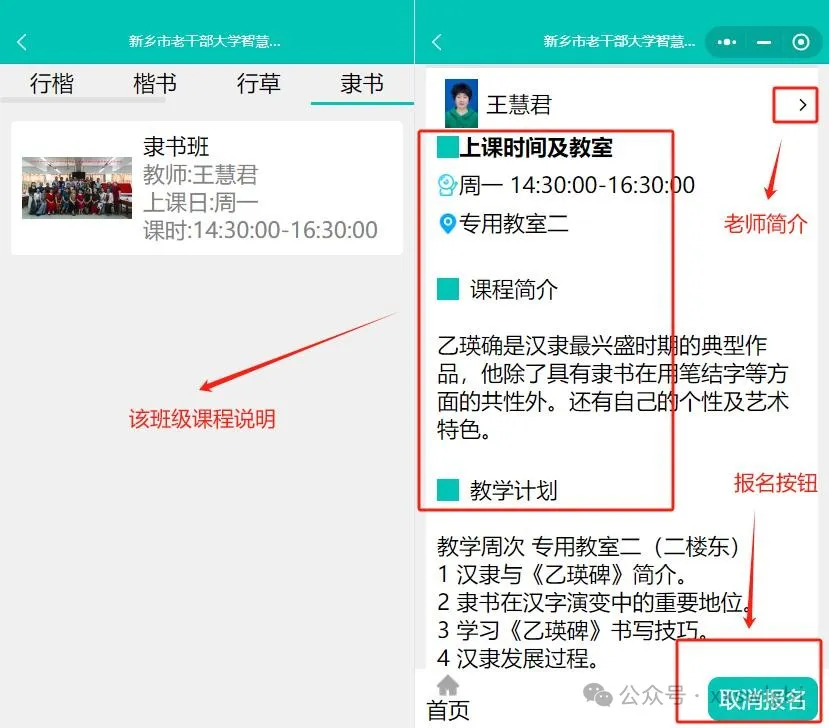This screenshot has width=829, height=728.
Task: Tap the back arrow on the left screen
Action: coord(22,42)
